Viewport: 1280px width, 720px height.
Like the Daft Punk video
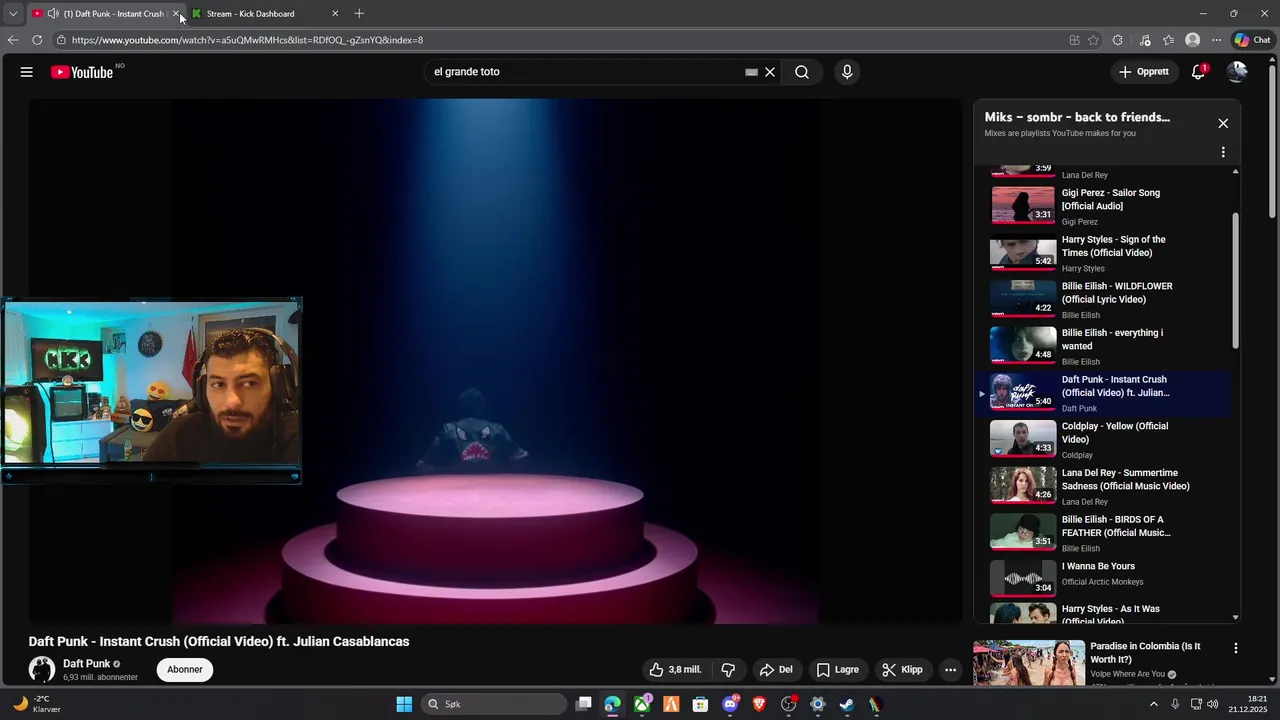tap(675, 670)
